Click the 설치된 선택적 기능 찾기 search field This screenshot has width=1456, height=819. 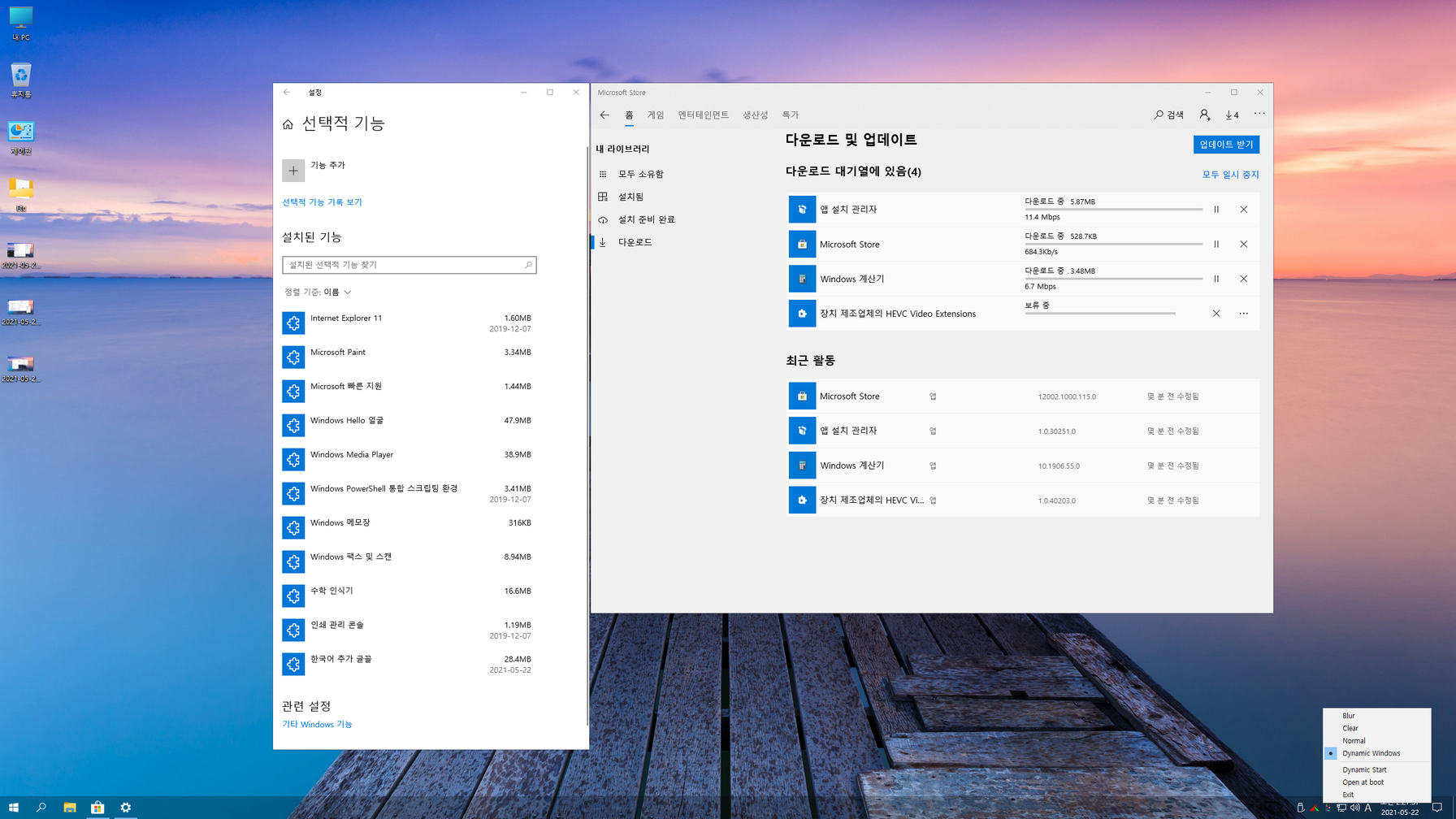[x=409, y=265]
